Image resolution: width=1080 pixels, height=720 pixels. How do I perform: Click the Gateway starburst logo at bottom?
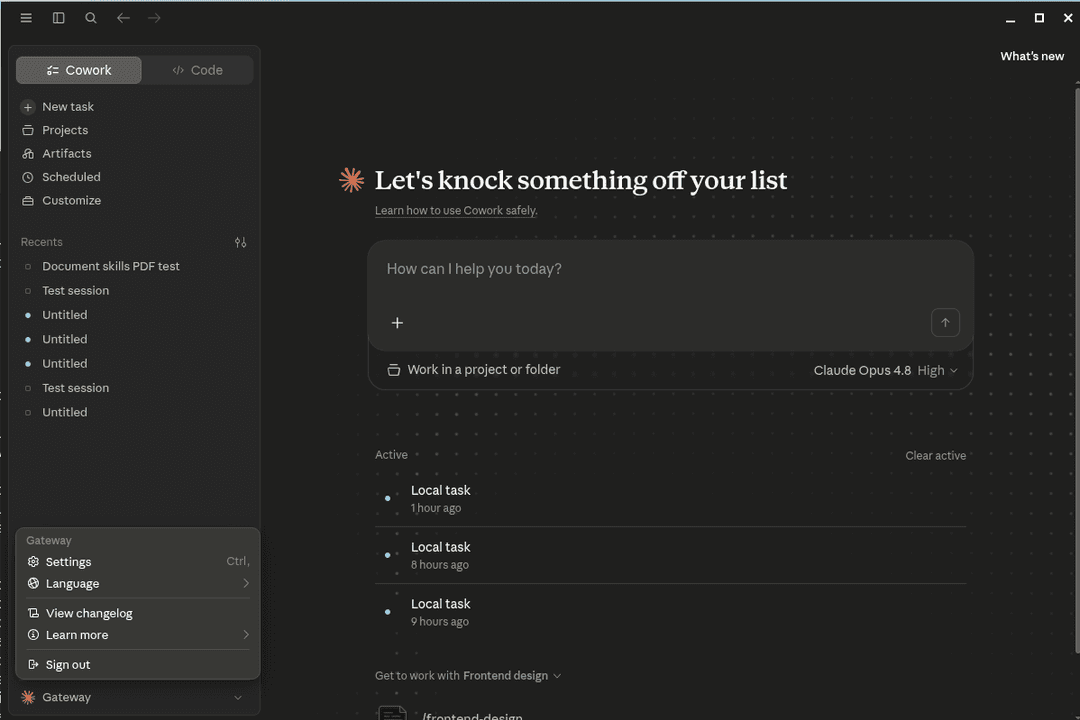(28, 697)
